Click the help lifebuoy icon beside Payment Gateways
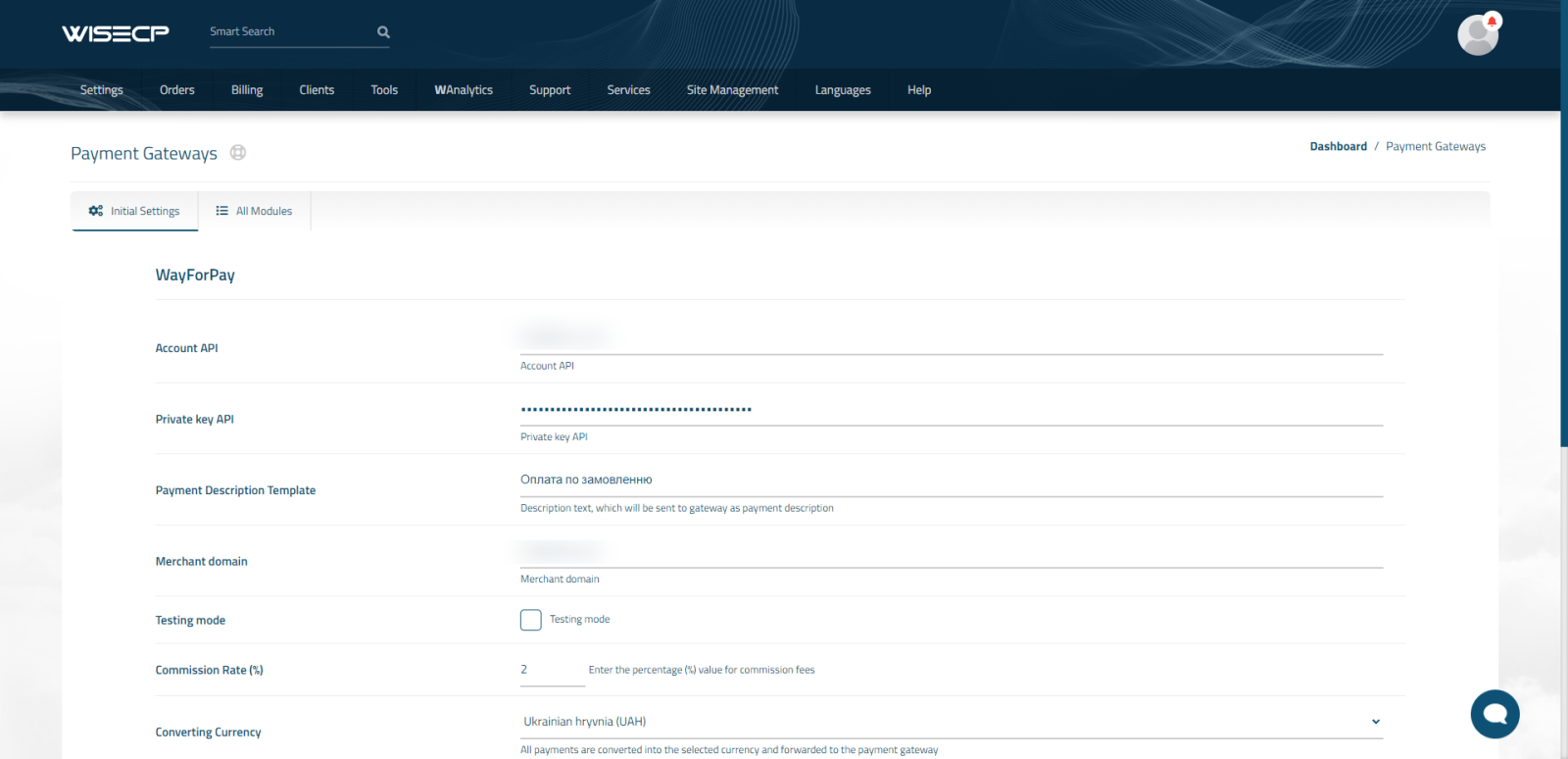Screen dimensions: 1568x759 pos(238,153)
